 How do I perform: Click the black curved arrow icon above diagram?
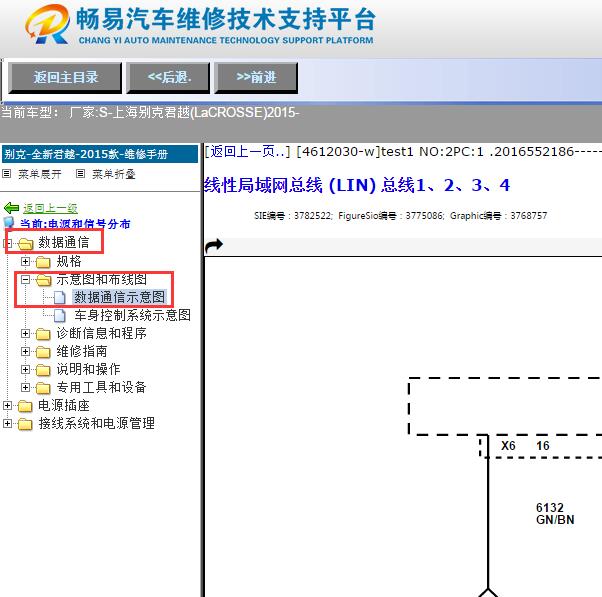(x=214, y=246)
